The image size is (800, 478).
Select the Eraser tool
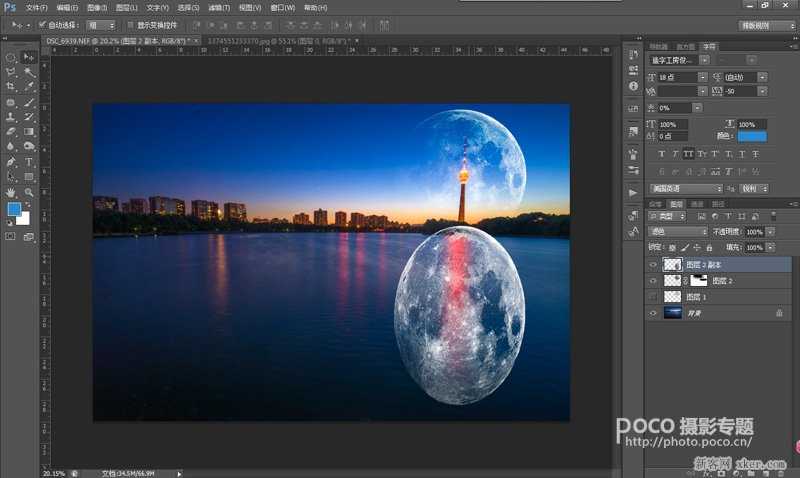(11, 132)
